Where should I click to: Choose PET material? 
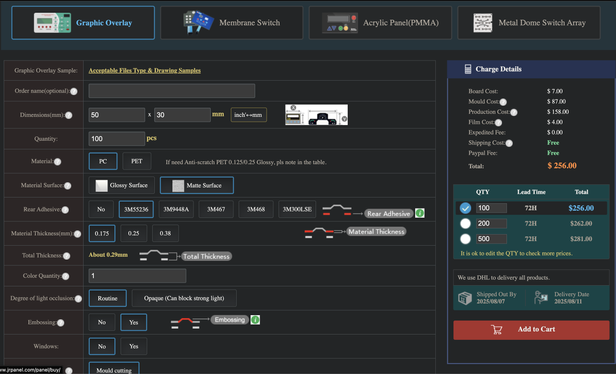click(137, 161)
